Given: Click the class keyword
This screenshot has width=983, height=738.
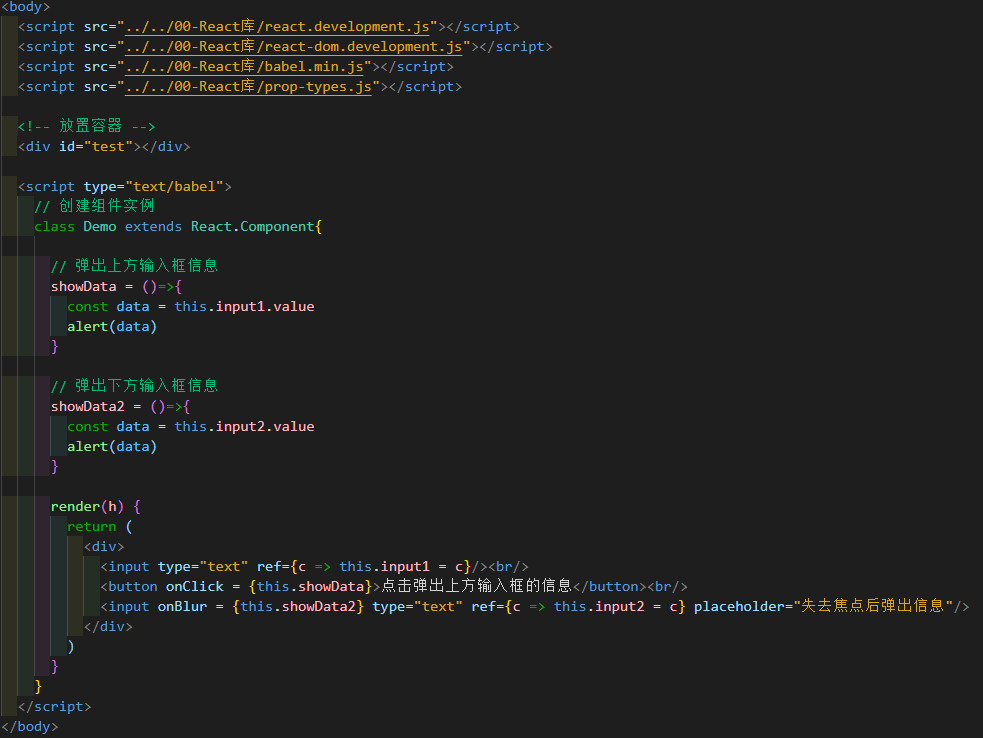Looking at the screenshot, I should (55, 226).
